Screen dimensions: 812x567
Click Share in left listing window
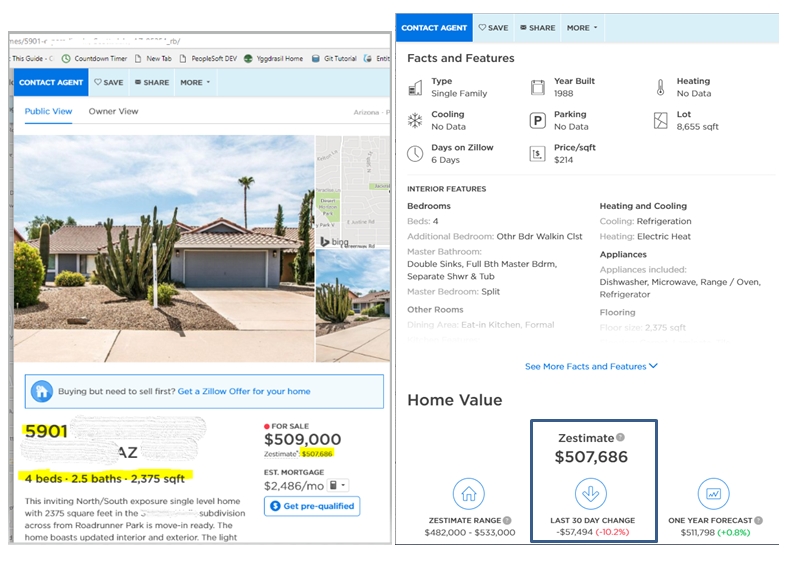click(152, 82)
